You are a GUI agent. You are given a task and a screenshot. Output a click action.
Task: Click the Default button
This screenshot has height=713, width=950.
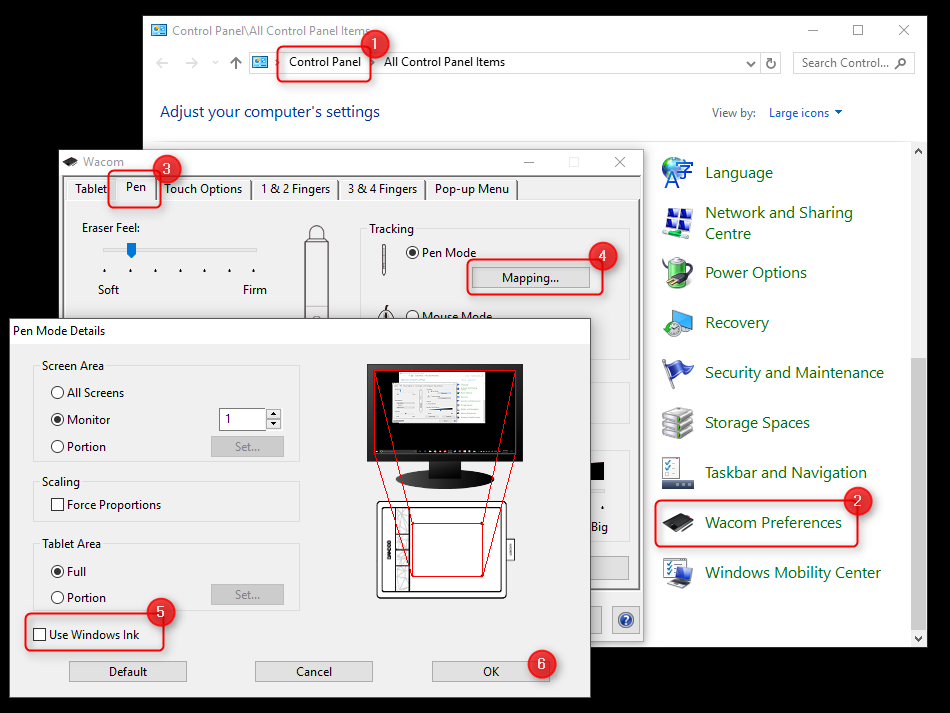[128, 671]
